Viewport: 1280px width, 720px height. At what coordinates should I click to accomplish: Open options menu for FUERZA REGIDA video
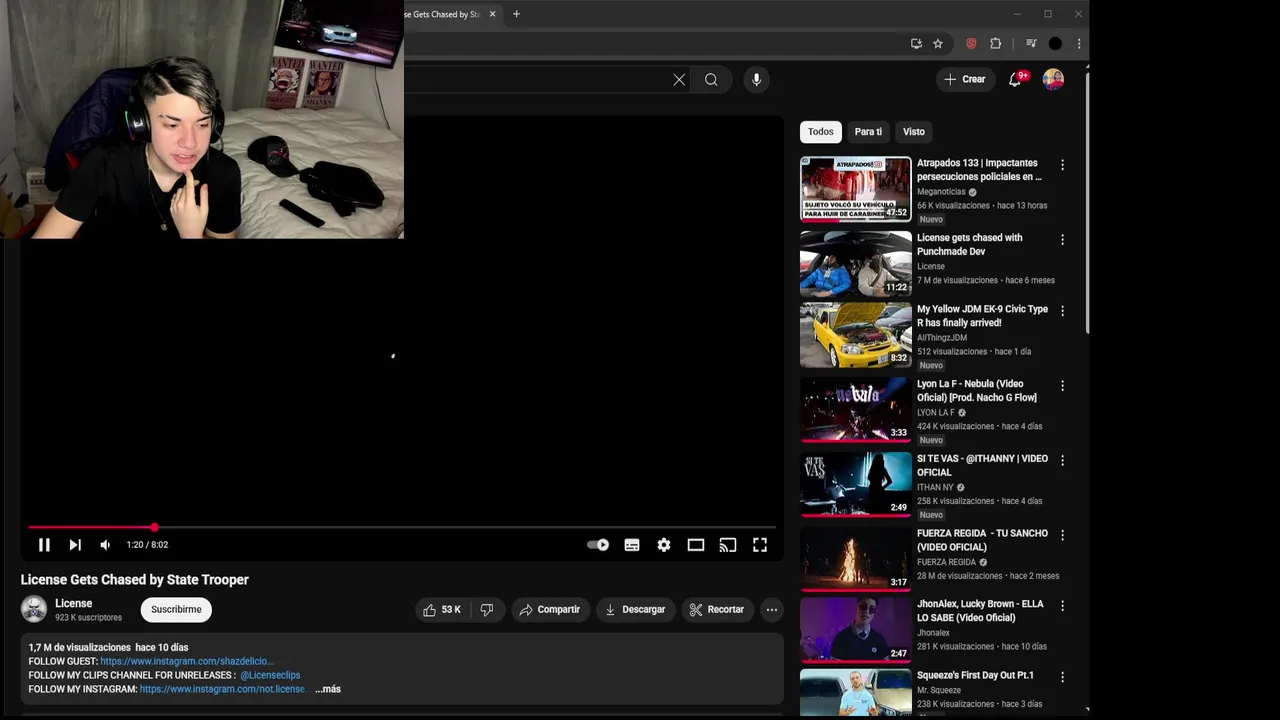[1062, 536]
